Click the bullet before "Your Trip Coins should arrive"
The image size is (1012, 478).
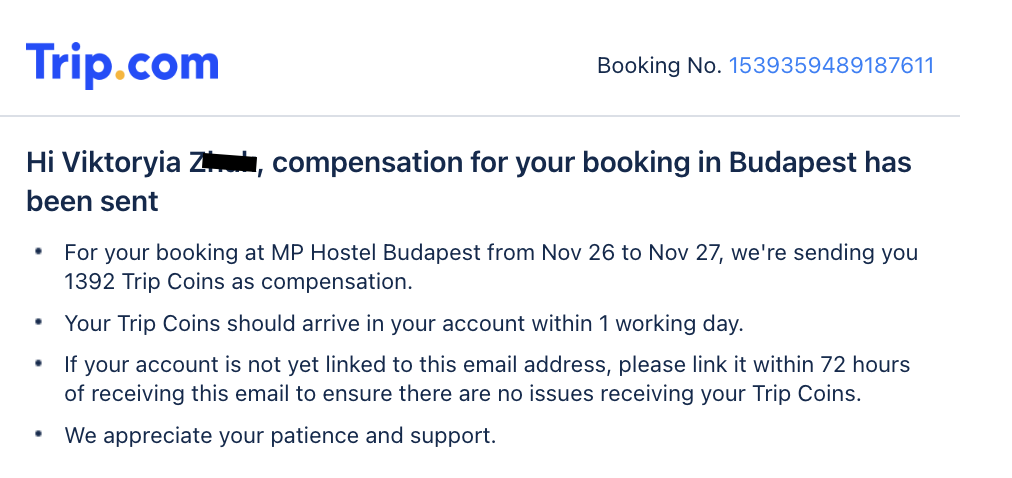click(x=38, y=323)
